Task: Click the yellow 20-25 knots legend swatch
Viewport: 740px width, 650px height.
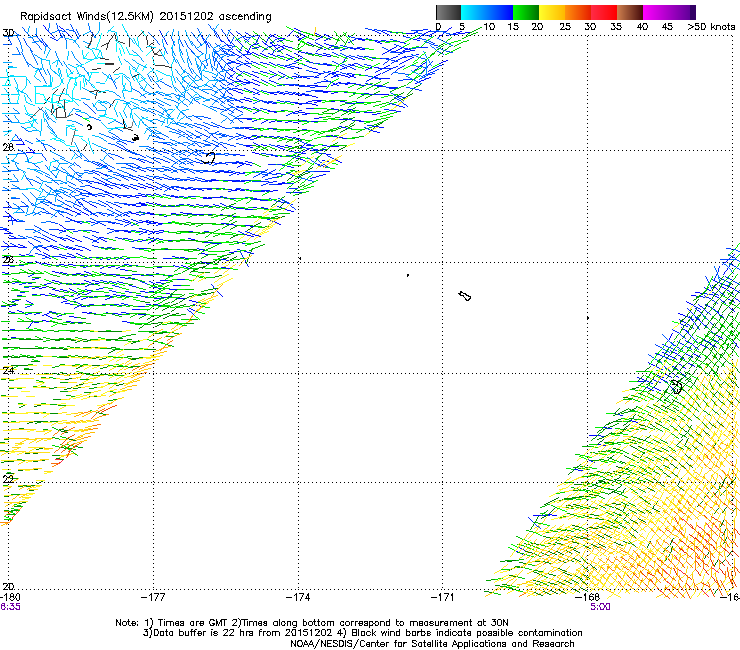Action: coord(552,12)
